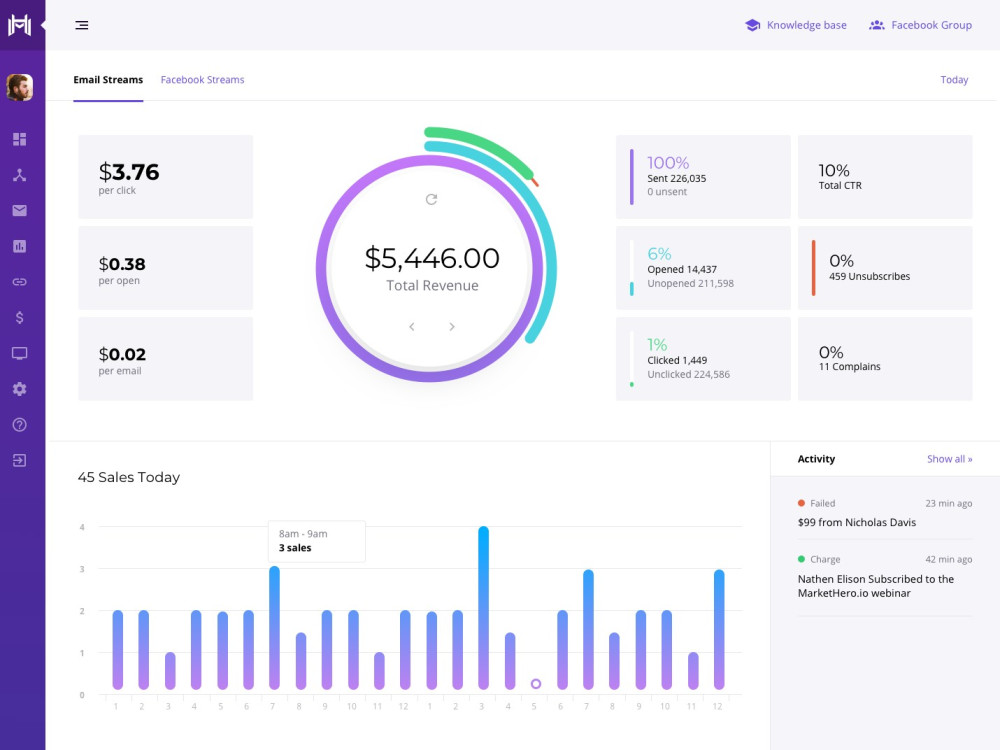Click the 6% Opened 14,437 card
1000x750 pixels.
[703, 268]
